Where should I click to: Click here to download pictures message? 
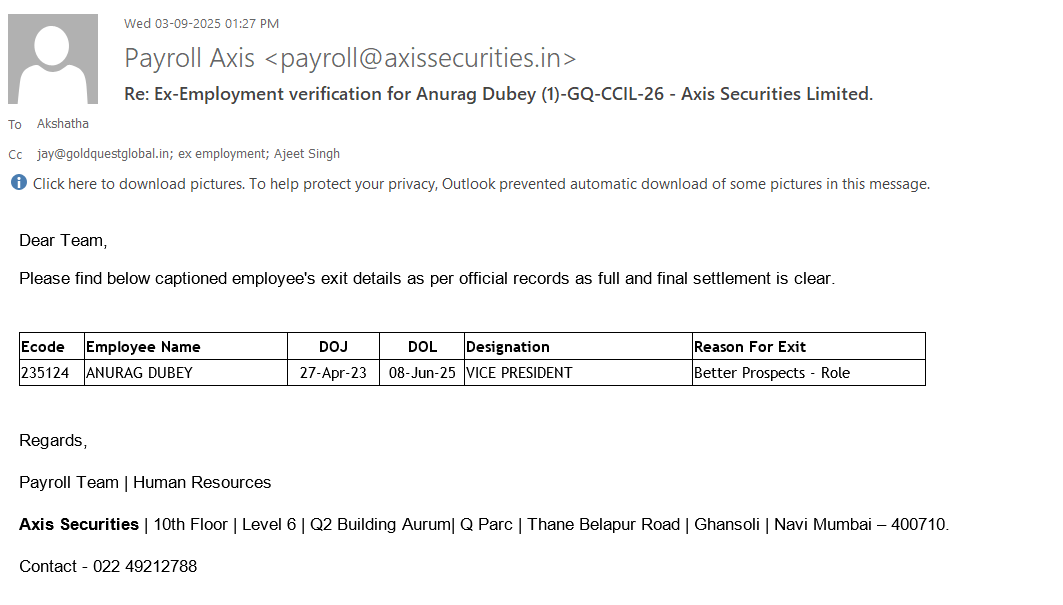481,184
